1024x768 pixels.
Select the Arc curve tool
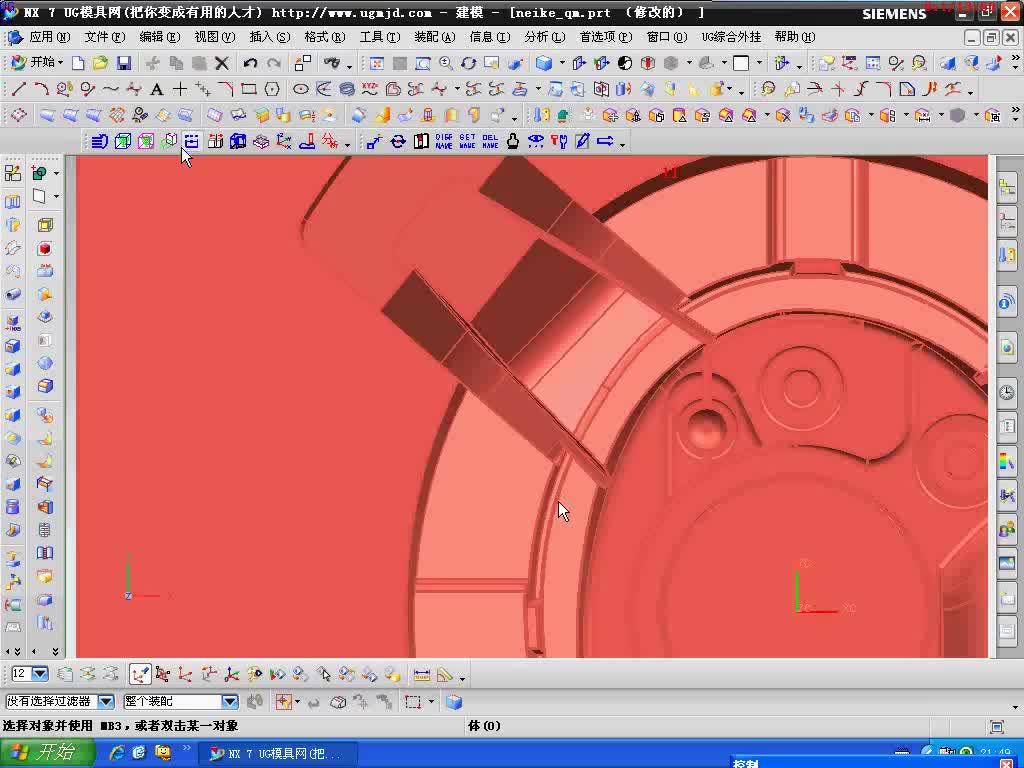coord(41,89)
